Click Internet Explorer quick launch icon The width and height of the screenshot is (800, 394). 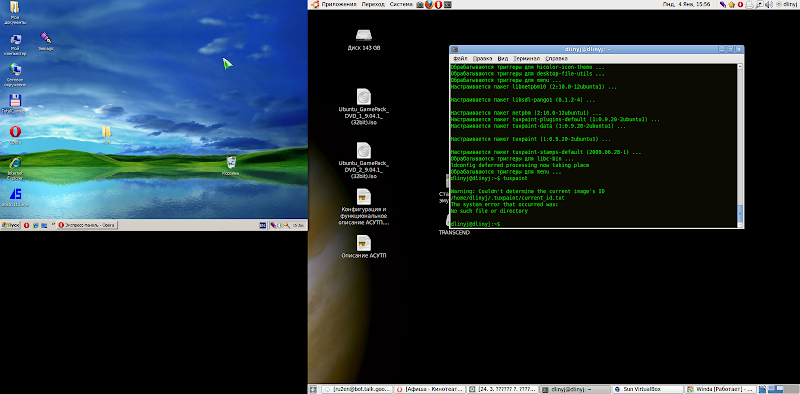pyautogui.click(x=35, y=225)
